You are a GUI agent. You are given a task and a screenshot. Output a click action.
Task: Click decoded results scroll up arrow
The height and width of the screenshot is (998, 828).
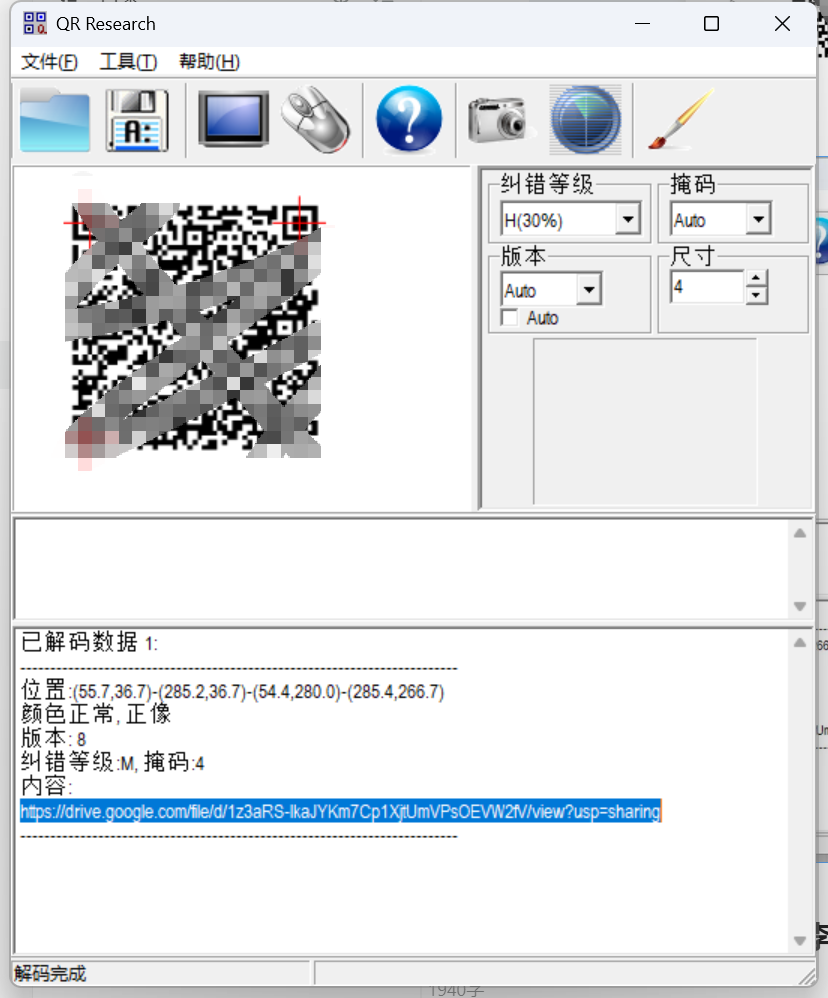[x=800, y=643]
